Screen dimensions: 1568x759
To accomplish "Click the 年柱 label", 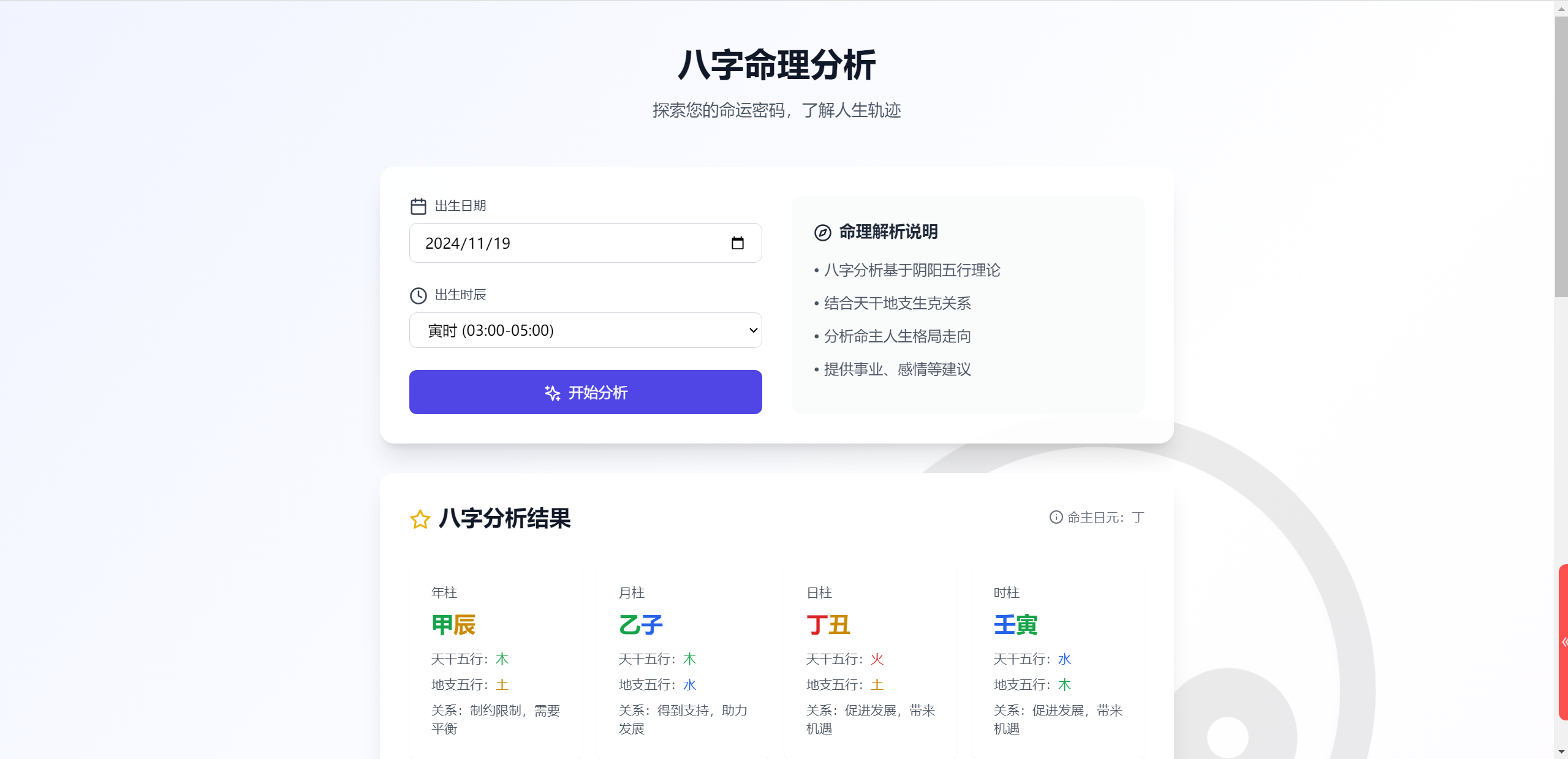I will [444, 593].
